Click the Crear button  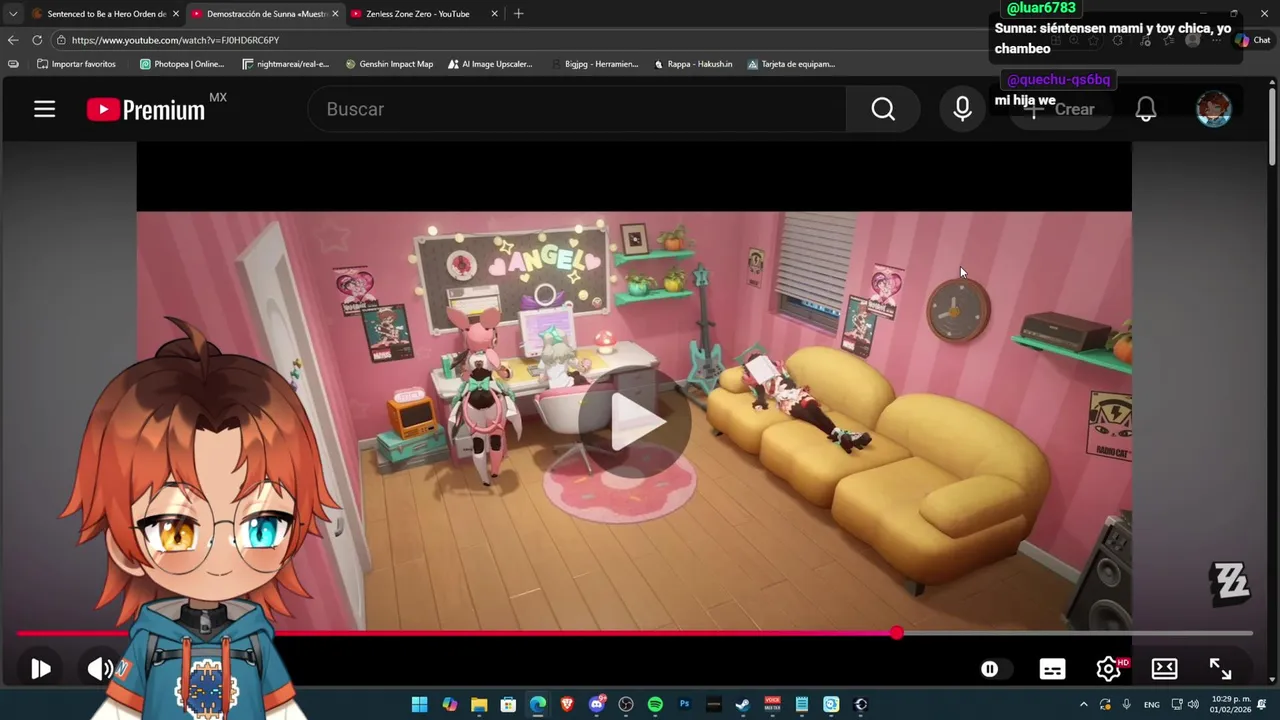point(1061,109)
